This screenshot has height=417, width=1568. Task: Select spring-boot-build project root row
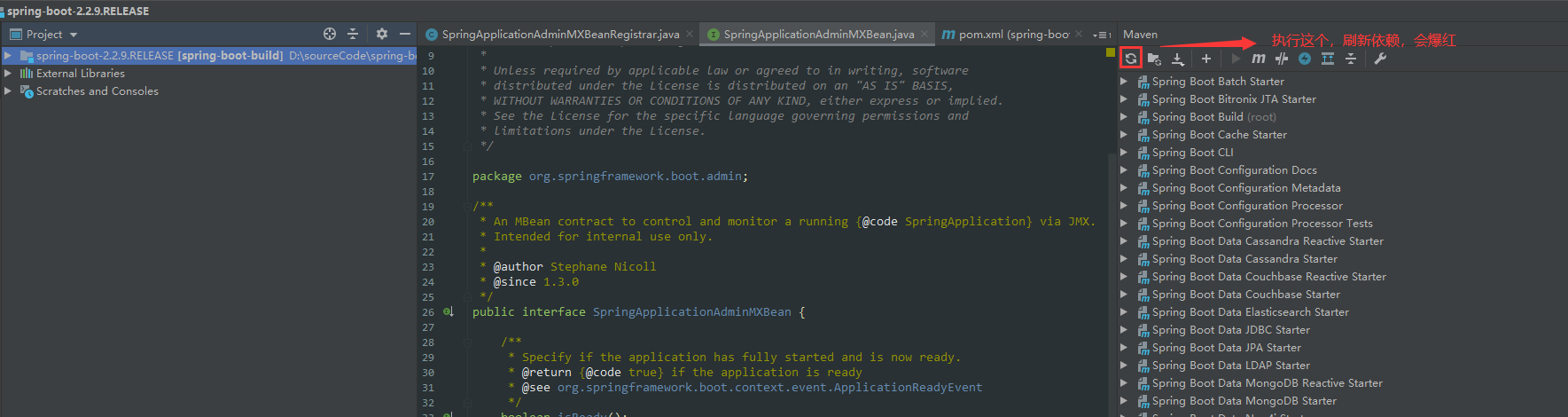[208, 56]
